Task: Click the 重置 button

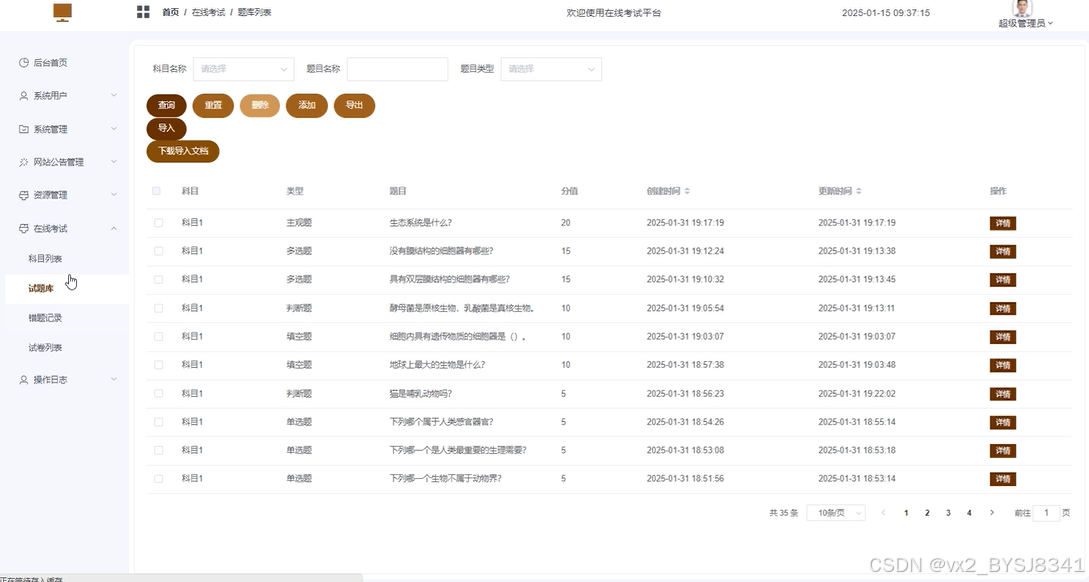Action: (x=213, y=106)
